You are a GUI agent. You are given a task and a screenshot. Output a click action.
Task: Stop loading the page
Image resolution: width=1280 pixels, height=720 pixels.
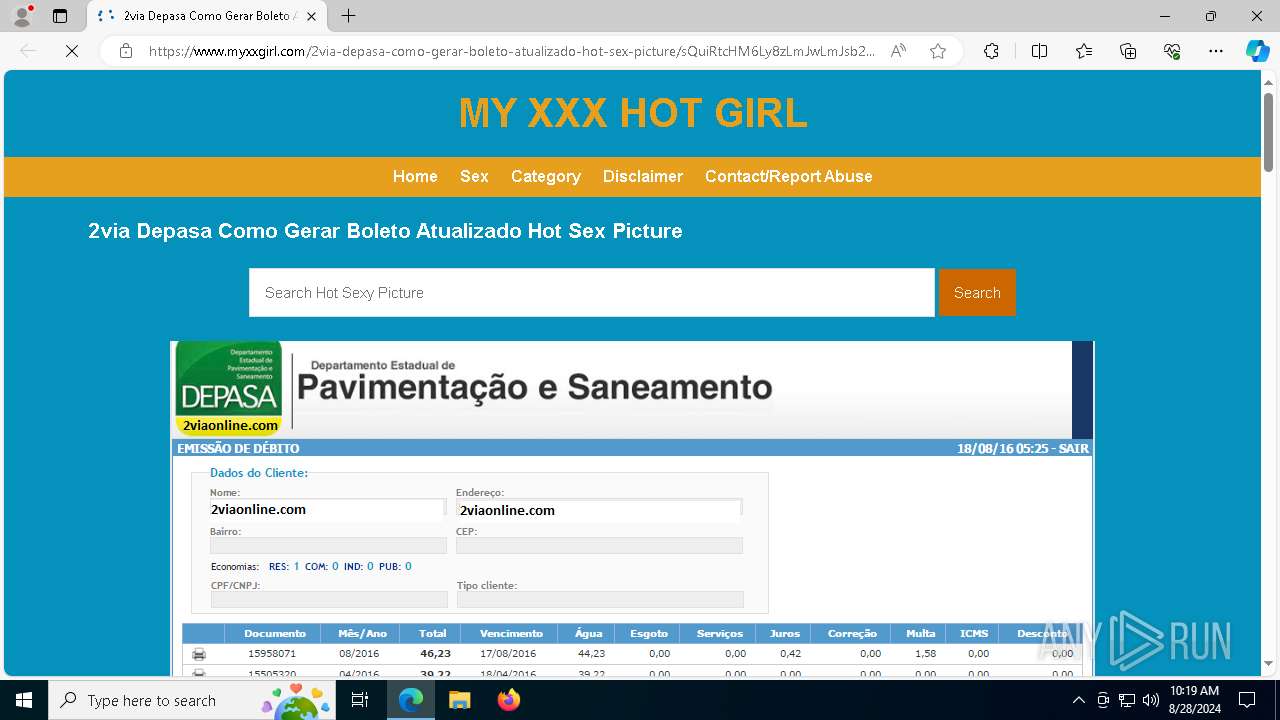72,51
